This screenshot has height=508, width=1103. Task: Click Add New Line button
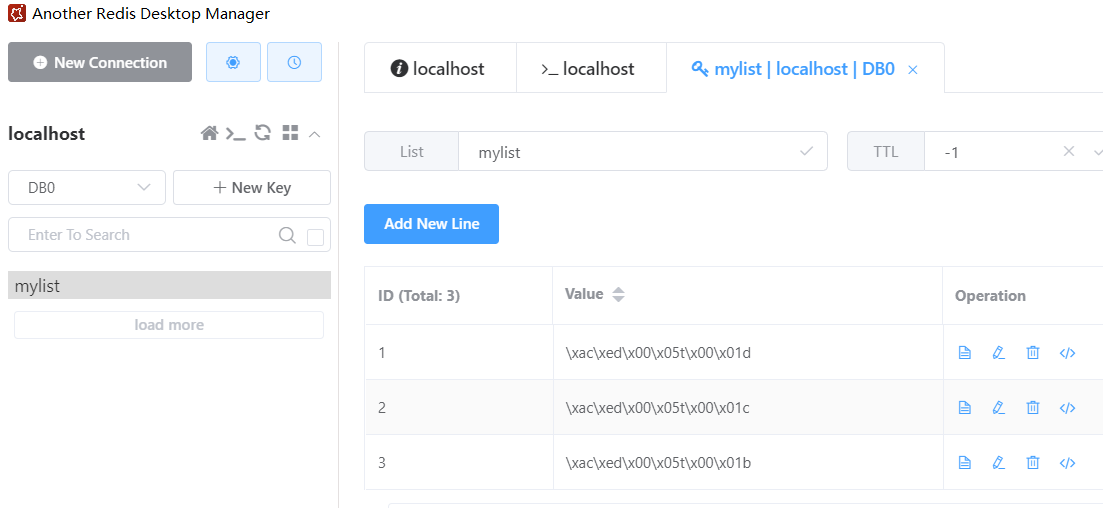(x=431, y=224)
